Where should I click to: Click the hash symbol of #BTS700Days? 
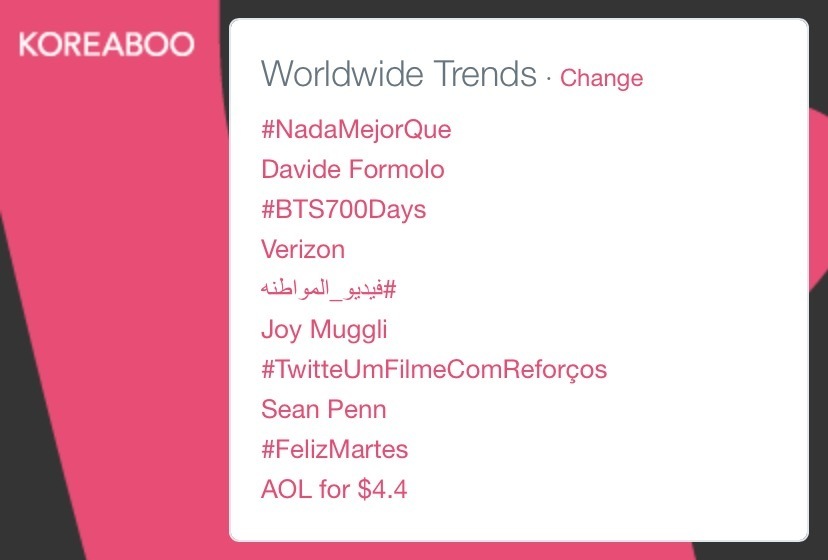(x=268, y=209)
